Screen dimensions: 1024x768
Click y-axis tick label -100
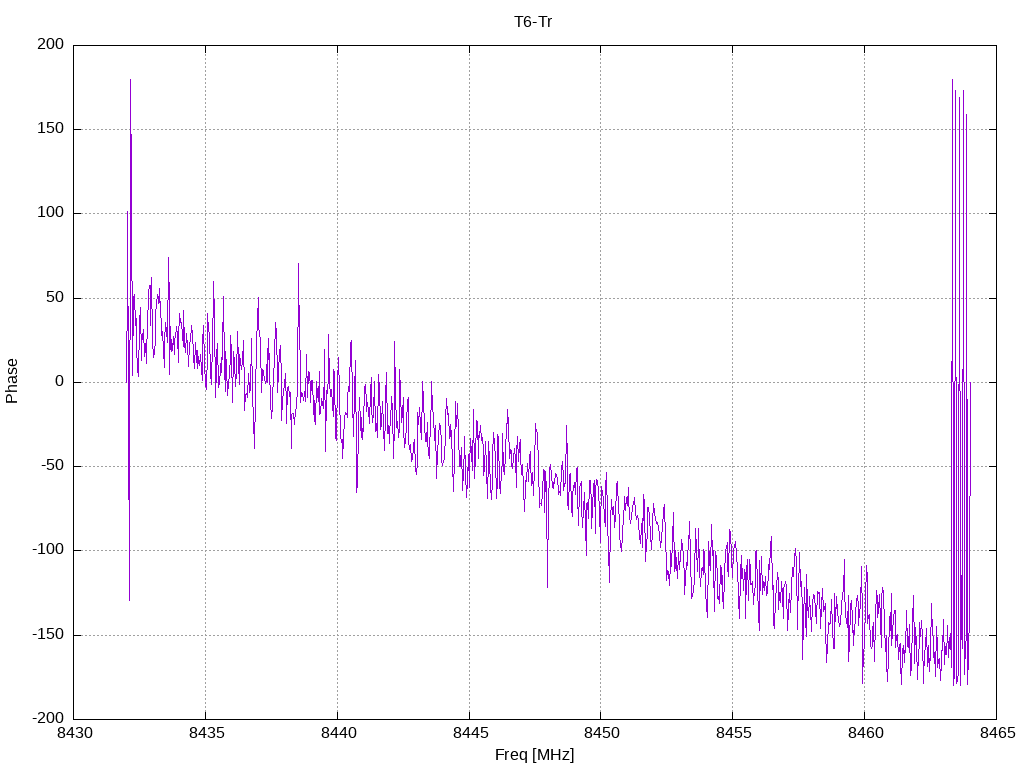[x=48, y=550]
